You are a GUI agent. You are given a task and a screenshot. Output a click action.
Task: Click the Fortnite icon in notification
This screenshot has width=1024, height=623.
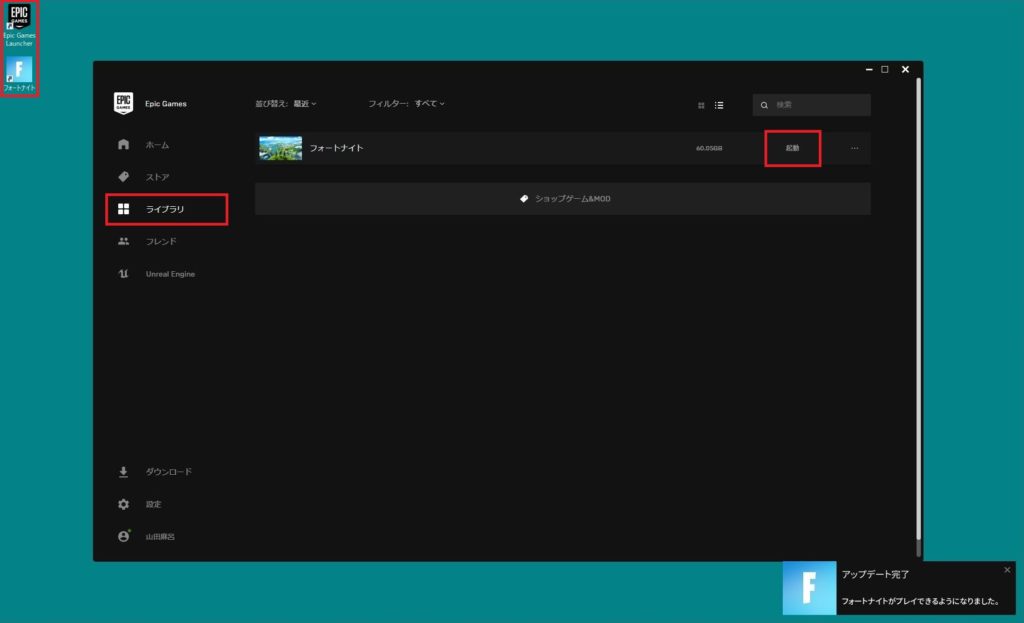[x=809, y=588]
